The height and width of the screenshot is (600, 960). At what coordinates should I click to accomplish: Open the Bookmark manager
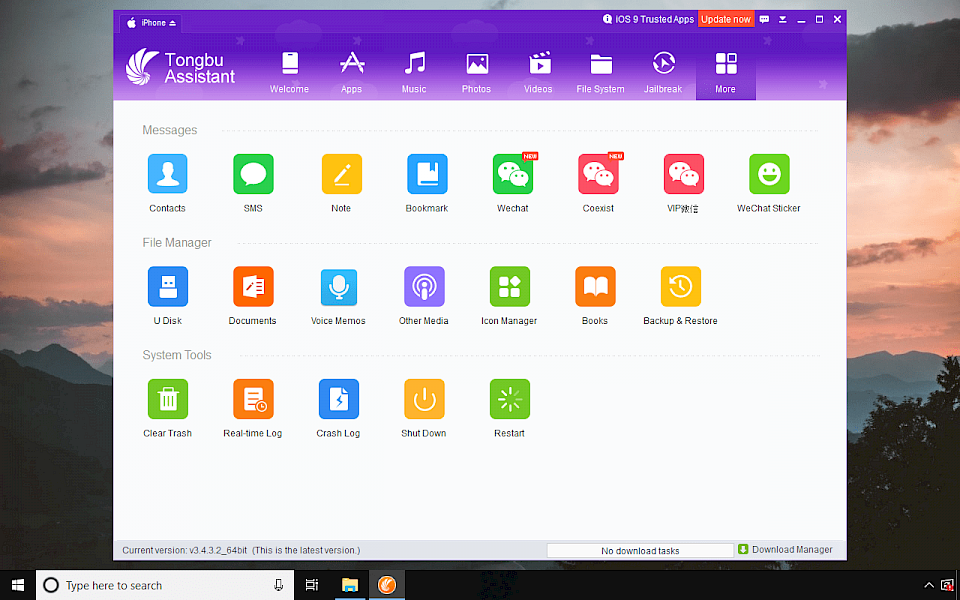pos(427,174)
